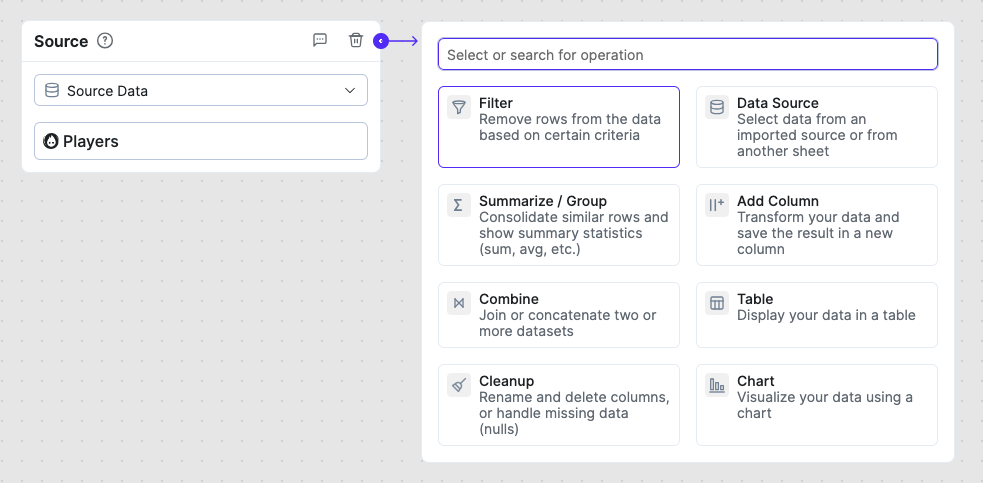Click the Filter funnel icon
Viewport: 983px width, 483px height.
click(458, 107)
